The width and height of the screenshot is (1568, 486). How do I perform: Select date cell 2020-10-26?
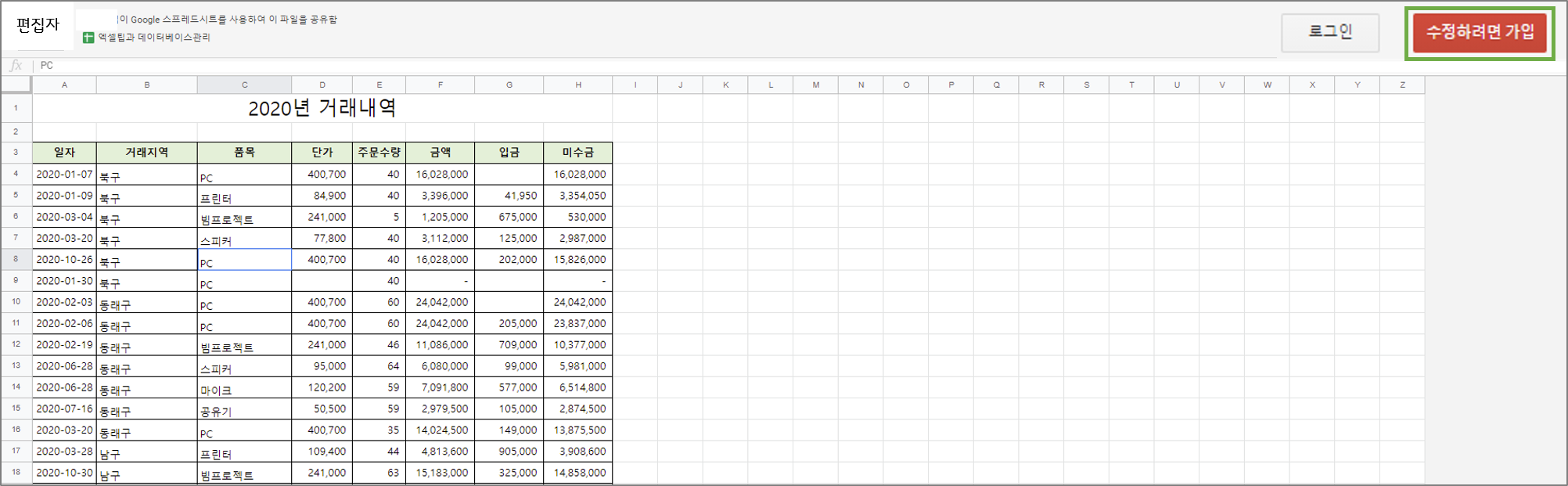pos(64,260)
